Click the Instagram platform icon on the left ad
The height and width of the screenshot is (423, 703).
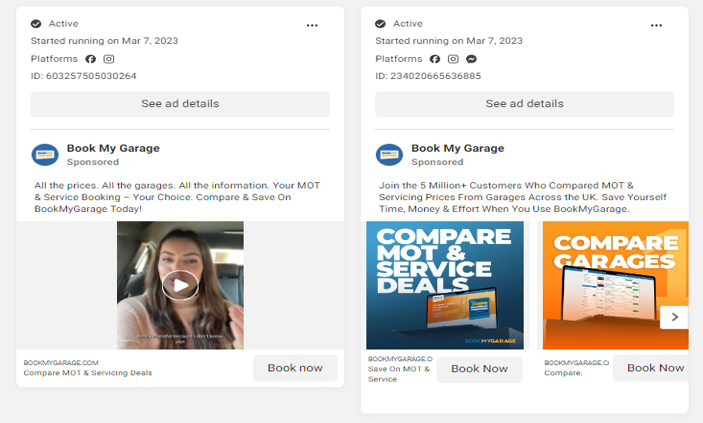[109, 59]
